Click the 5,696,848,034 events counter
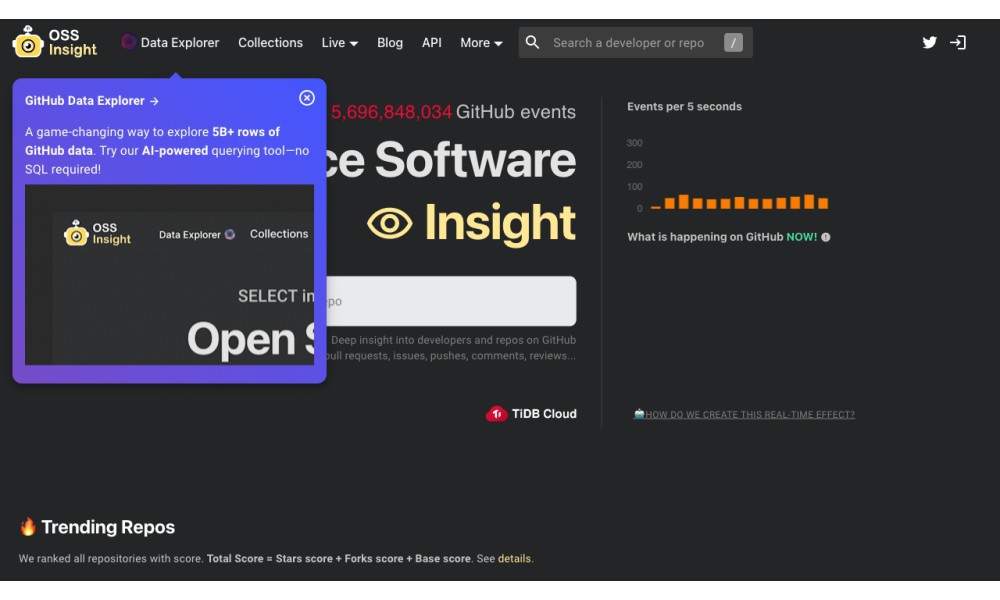Image resolution: width=1000 pixels, height=600 pixels. click(x=391, y=112)
